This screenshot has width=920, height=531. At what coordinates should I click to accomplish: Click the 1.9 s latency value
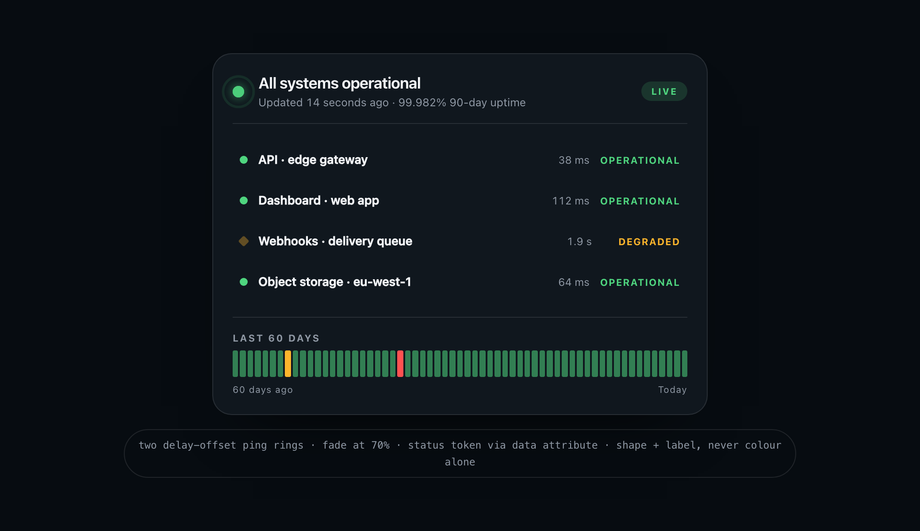tap(579, 242)
